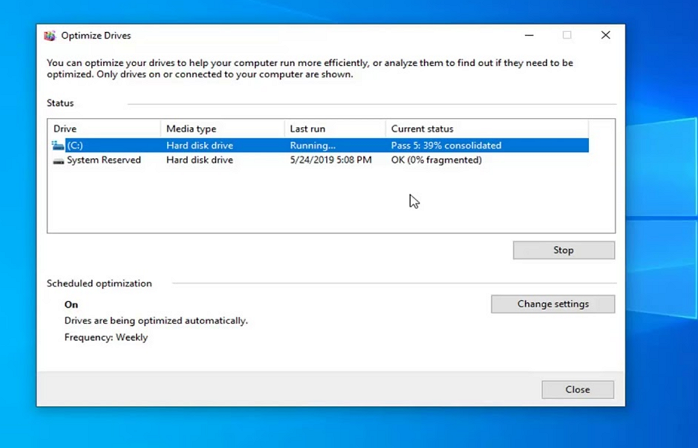
Task: Click the '5/24/2019 5:08 PM' cell
Action: (x=331, y=160)
